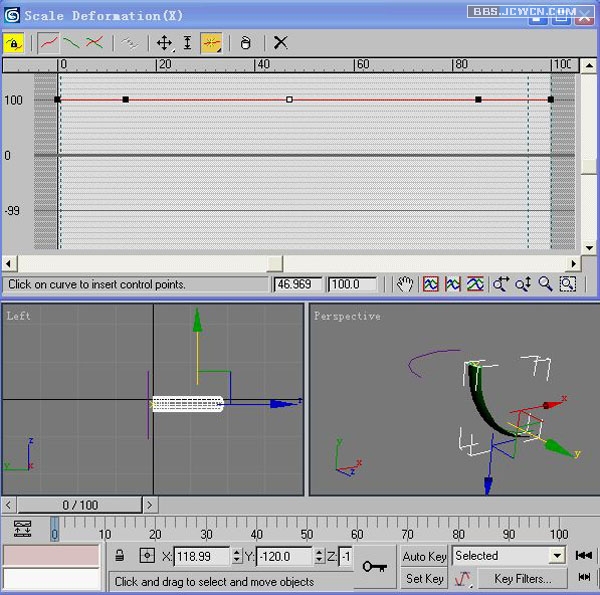The width and height of the screenshot is (600, 595).
Task: Click deformation scroll up arrow
Action: tap(589, 66)
